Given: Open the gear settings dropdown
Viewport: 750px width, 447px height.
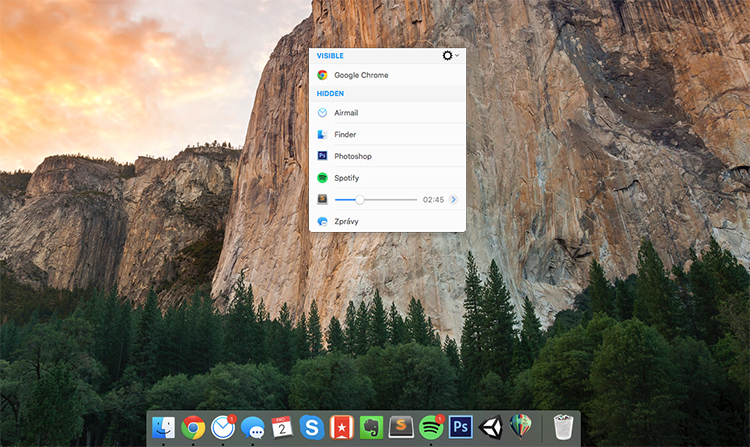Looking at the screenshot, I should point(450,56).
